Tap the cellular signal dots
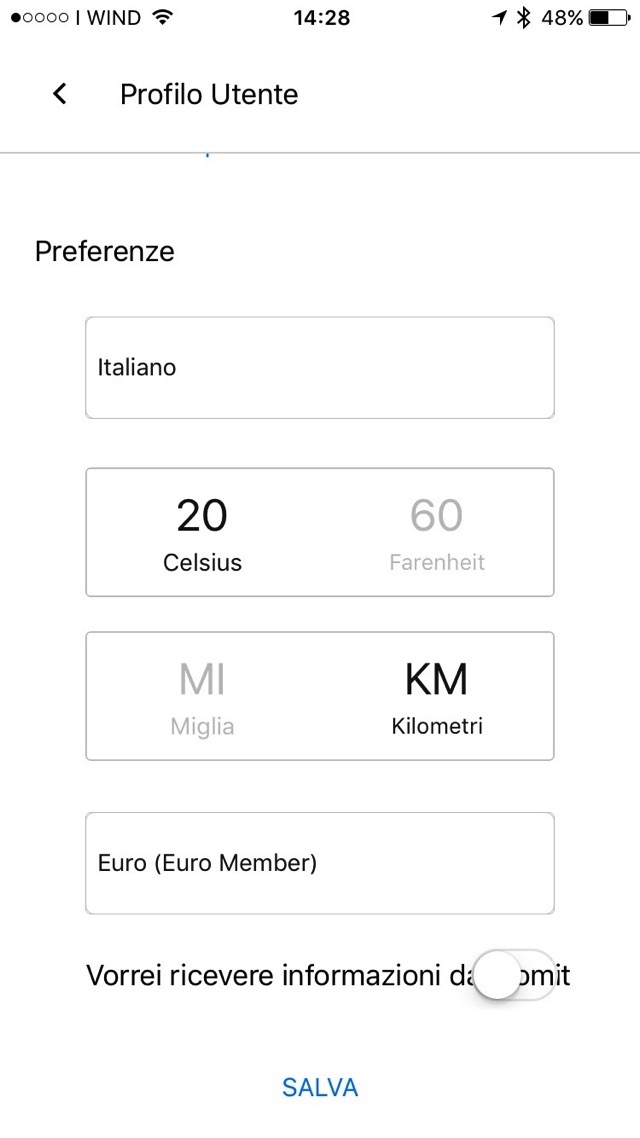 [40, 18]
